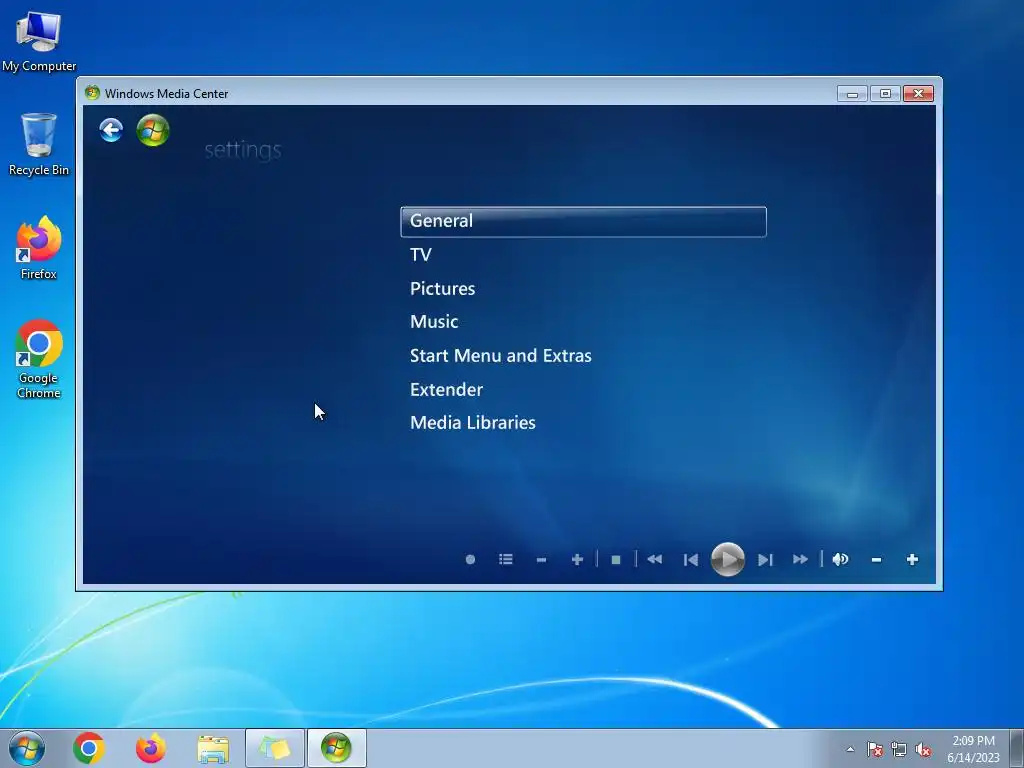This screenshot has height=768, width=1024.
Task: Click the Record button in transport bar
Action: coord(470,560)
